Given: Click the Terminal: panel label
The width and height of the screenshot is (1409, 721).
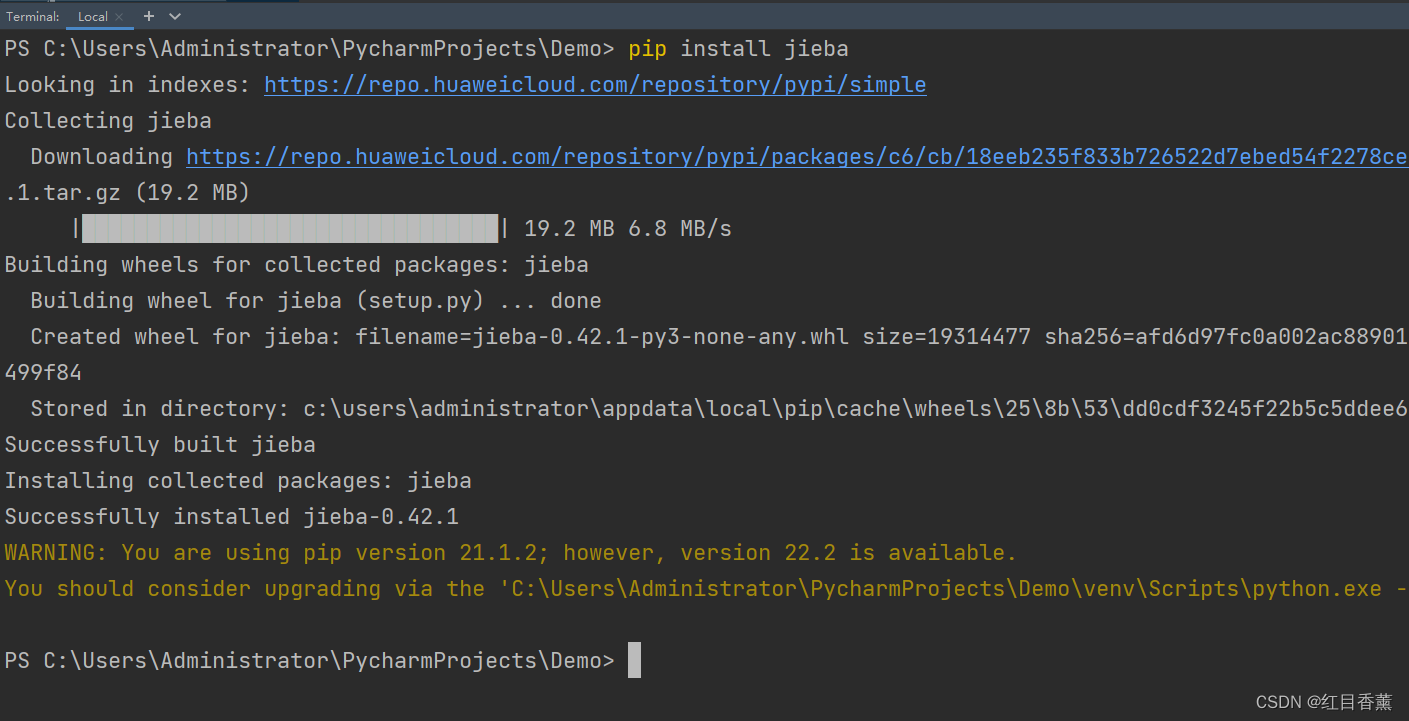Looking at the screenshot, I should (x=32, y=16).
